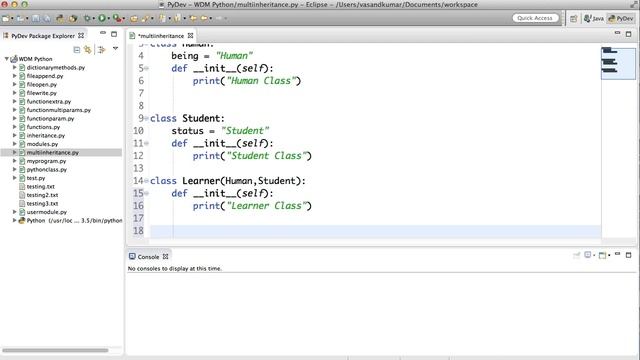Viewport: 640px width, 360px height.
Task: Close the multiinheritance editor tab
Action: [190, 36]
